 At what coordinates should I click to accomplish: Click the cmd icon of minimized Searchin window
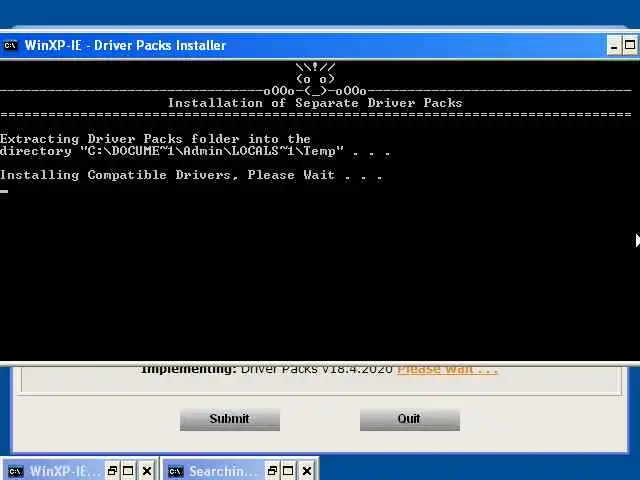coord(176,471)
